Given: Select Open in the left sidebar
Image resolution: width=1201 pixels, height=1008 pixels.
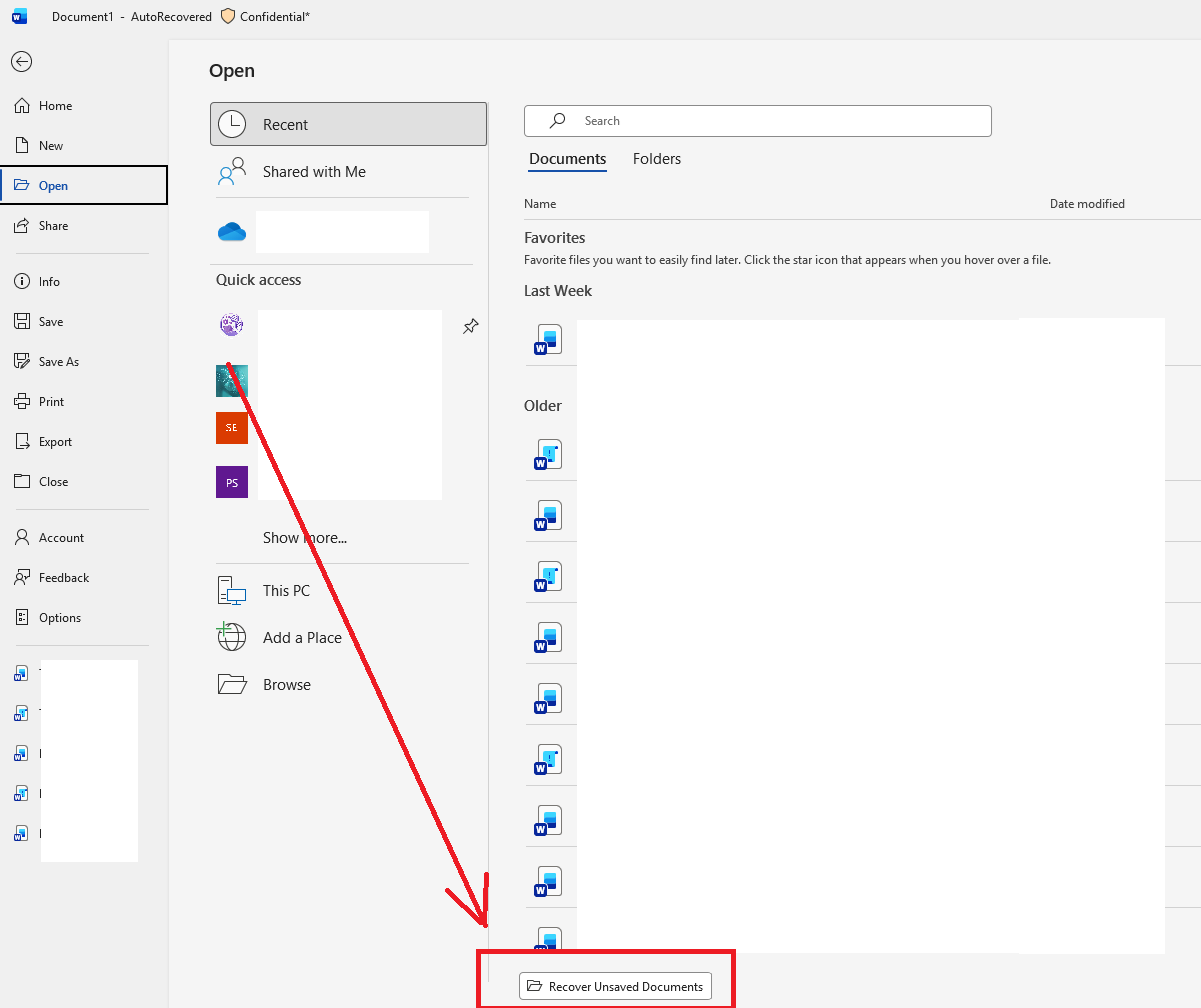Looking at the screenshot, I should click(84, 185).
